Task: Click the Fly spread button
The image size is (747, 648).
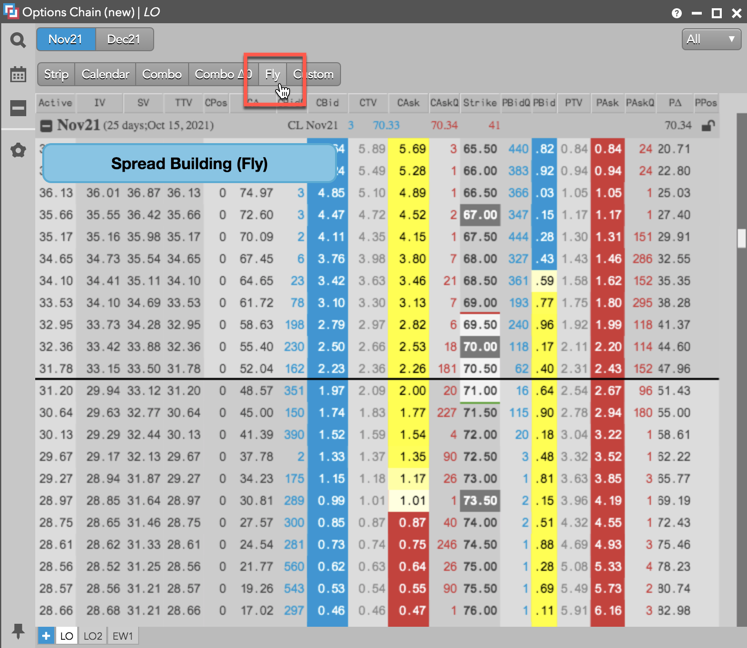Action: (273, 74)
